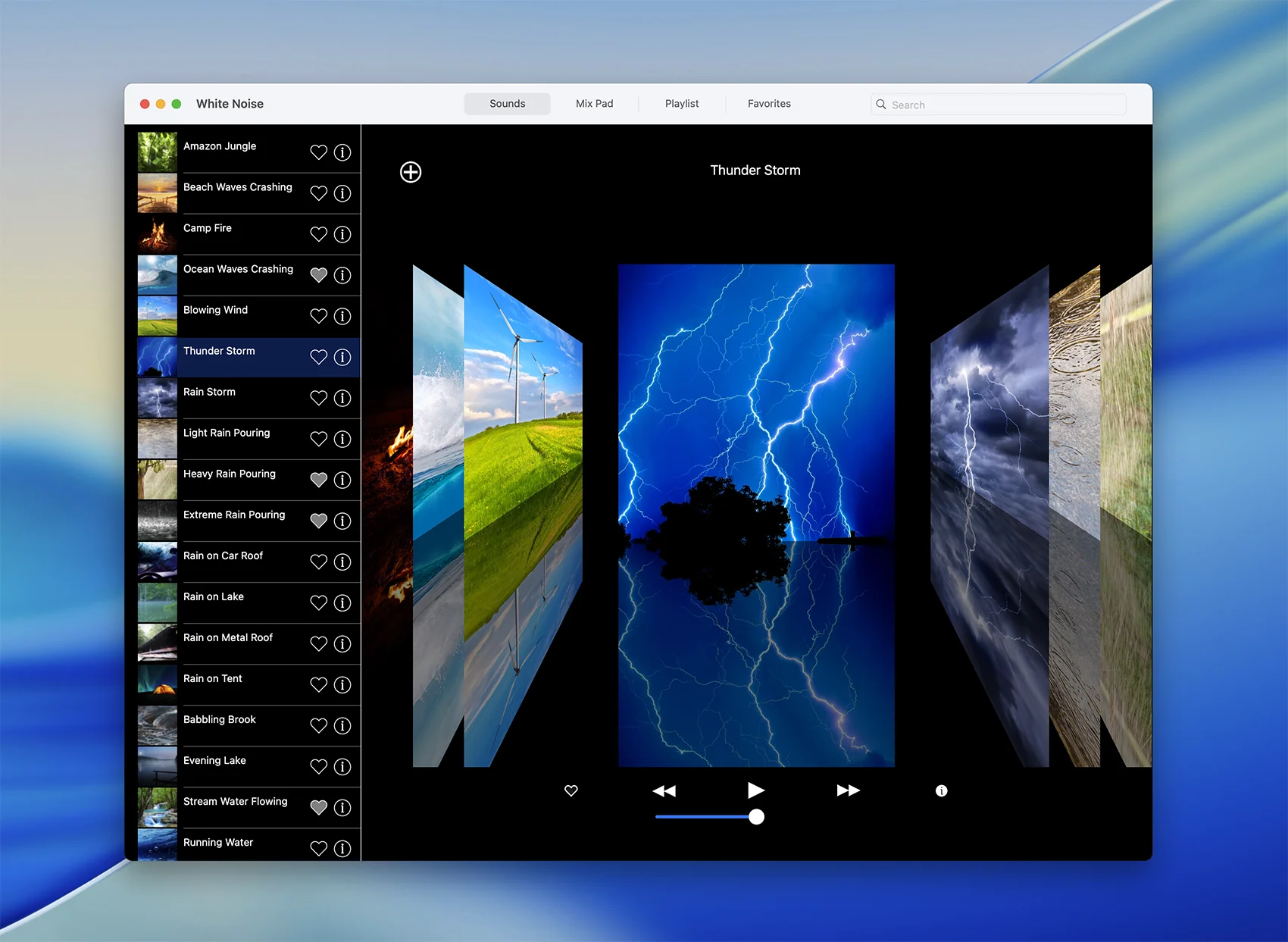1288x942 pixels.
Task: Favorite the Beach Waves Crashing sound
Action: 319,193
